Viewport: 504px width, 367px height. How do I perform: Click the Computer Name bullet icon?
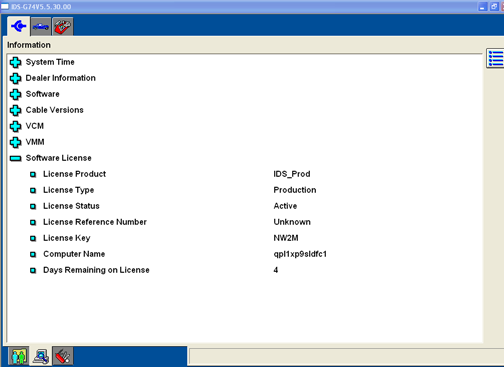pyautogui.click(x=33, y=254)
